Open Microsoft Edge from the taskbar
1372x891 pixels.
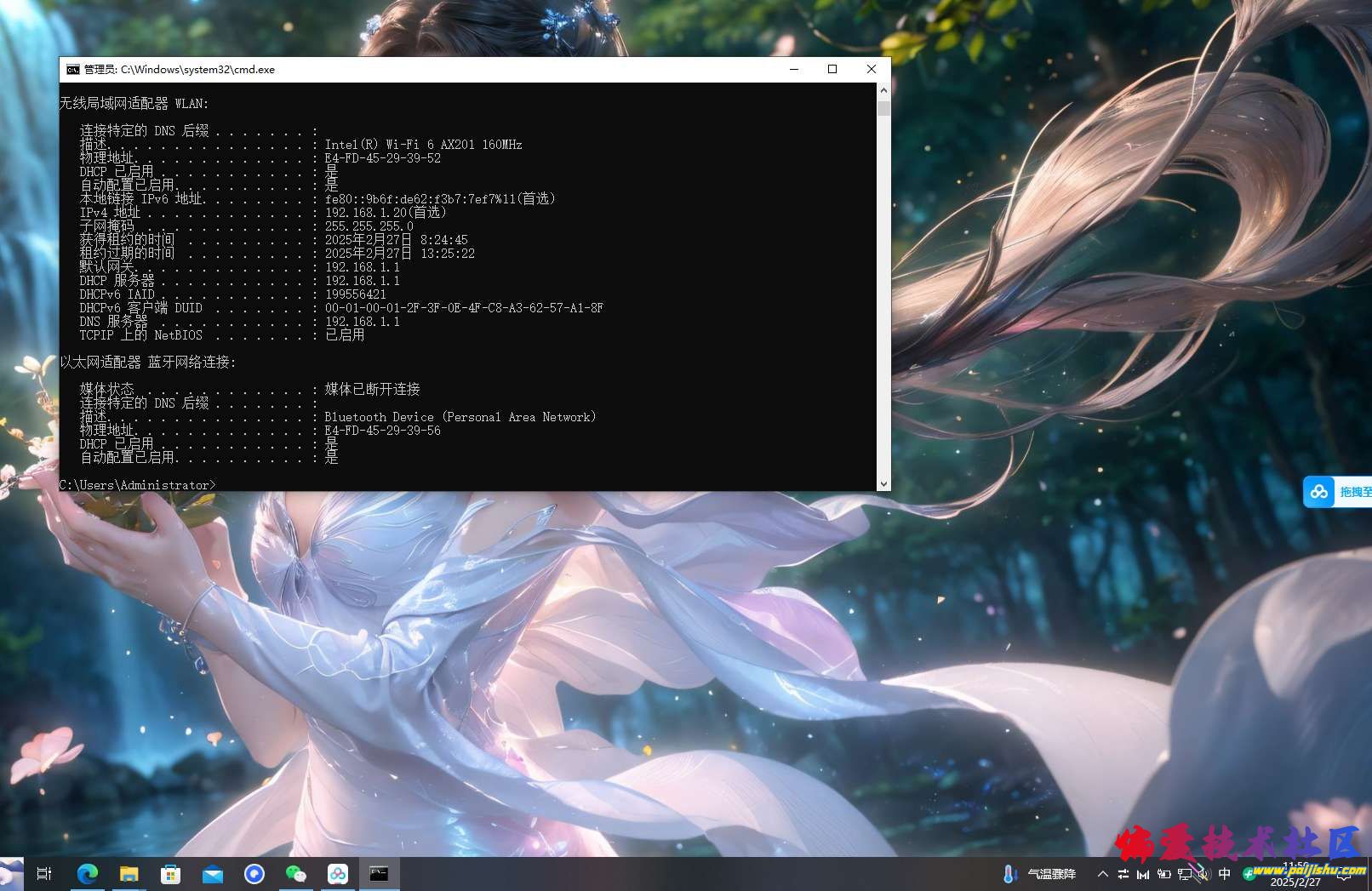tap(87, 873)
